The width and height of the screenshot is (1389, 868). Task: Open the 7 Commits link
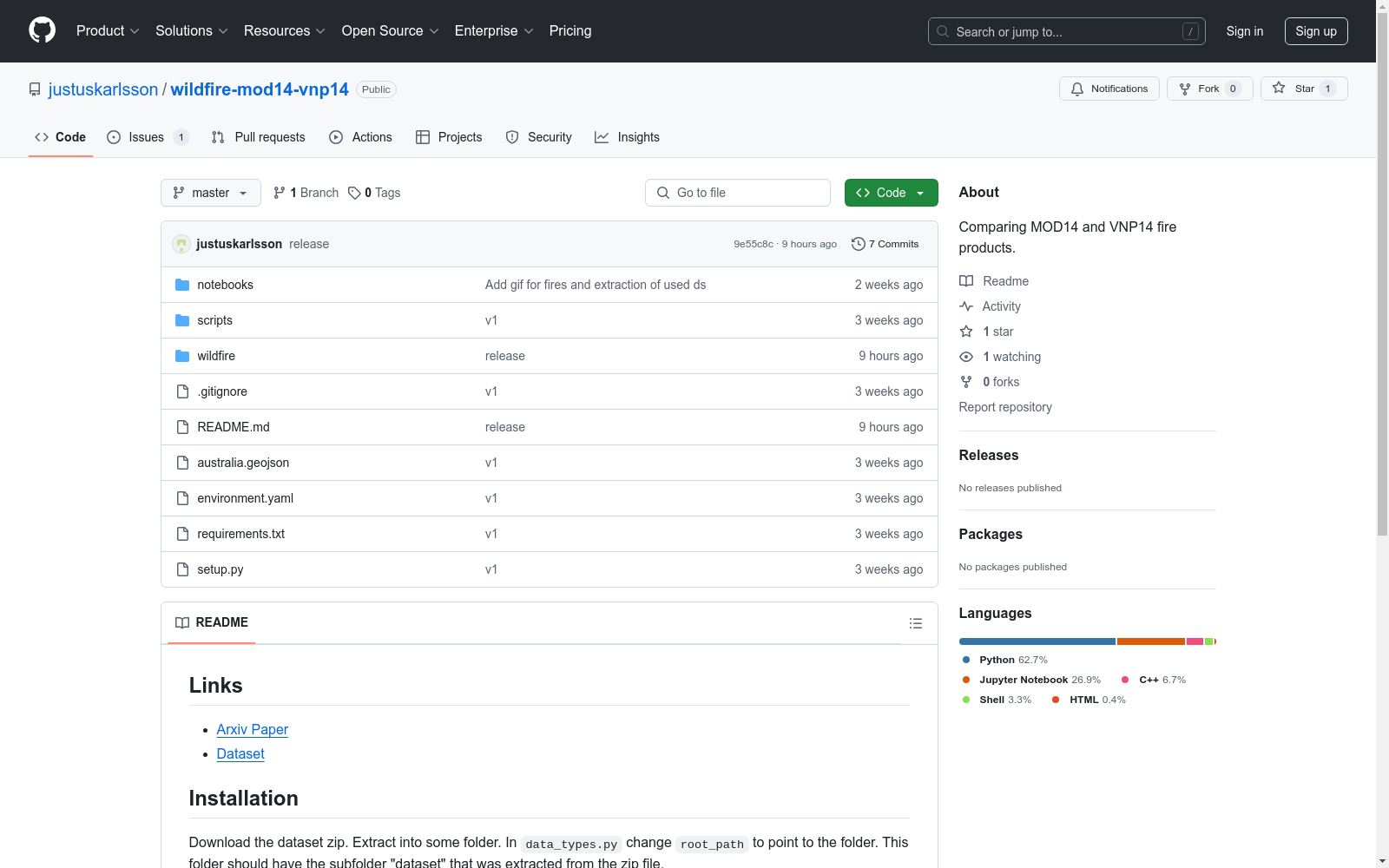(885, 244)
